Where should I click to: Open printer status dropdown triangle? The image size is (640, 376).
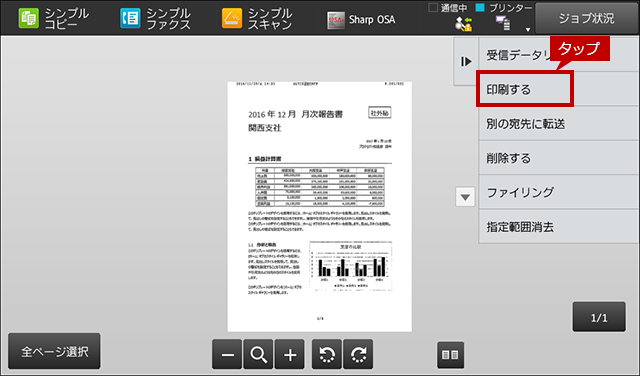(x=528, y=29)
